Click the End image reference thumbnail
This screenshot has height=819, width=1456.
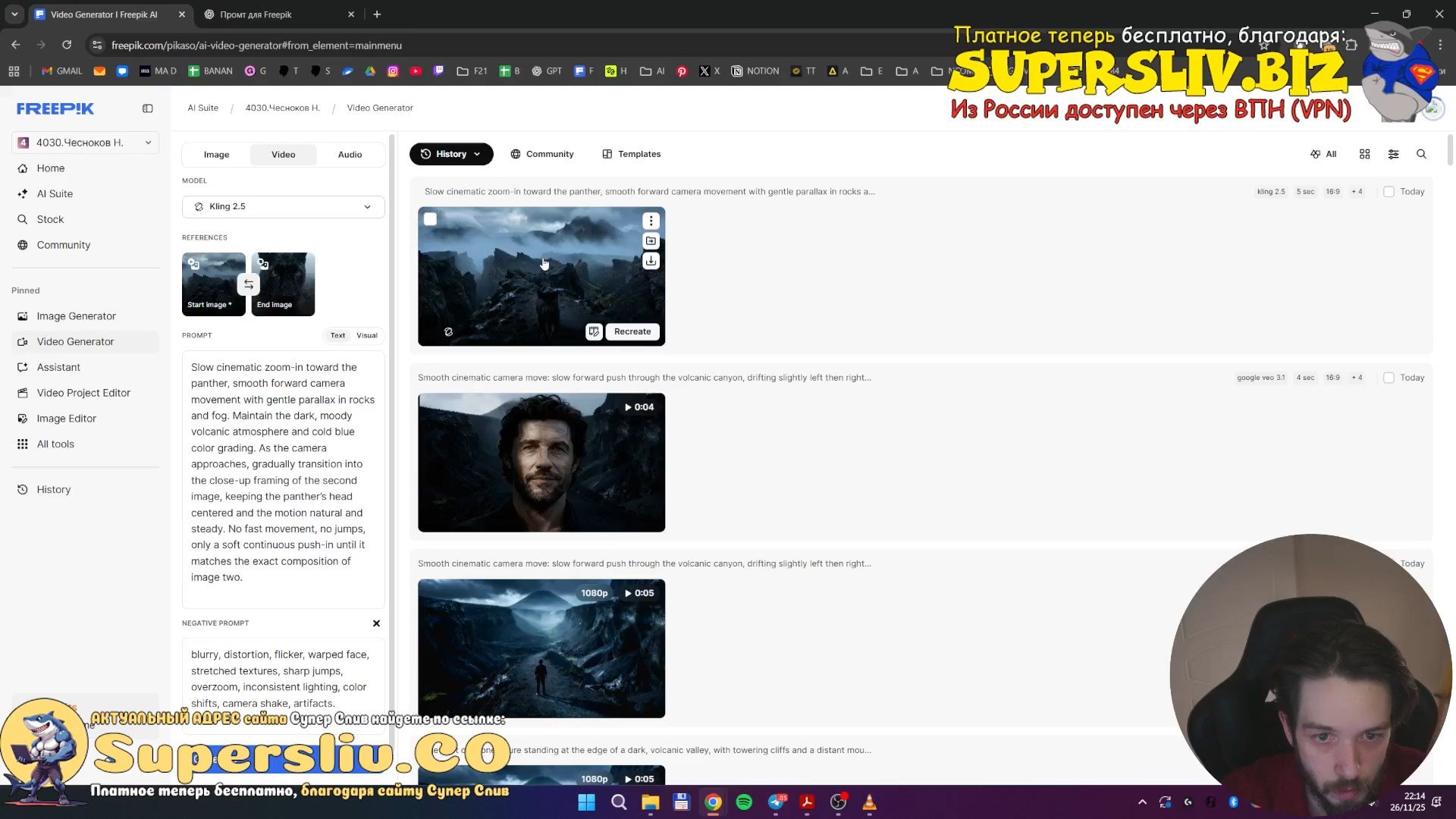[x=283, y=284]
